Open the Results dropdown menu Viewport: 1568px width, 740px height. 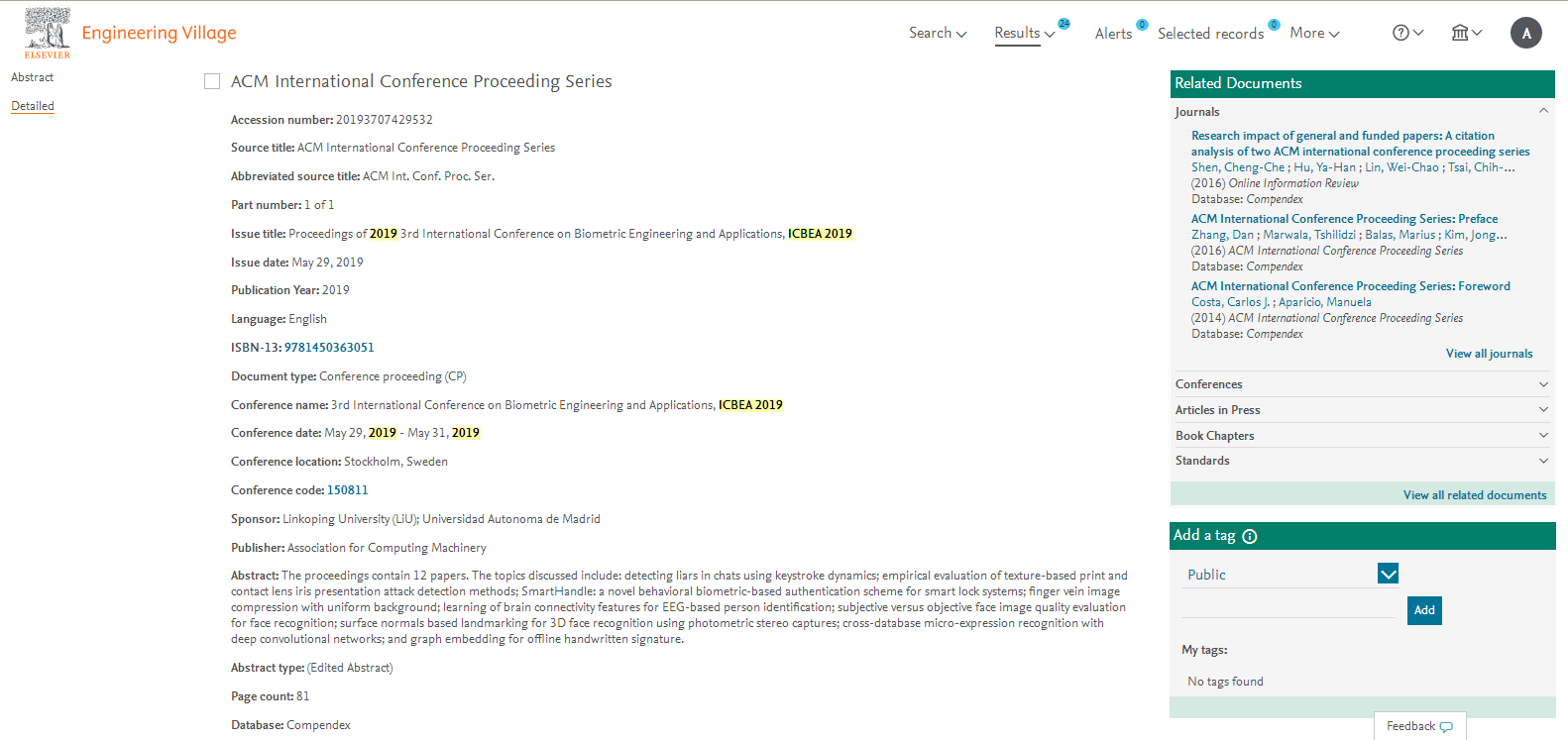(1025, 33)
